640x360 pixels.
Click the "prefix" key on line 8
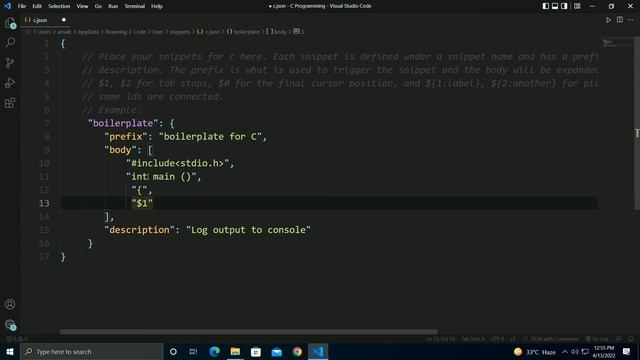pos(126,137)
